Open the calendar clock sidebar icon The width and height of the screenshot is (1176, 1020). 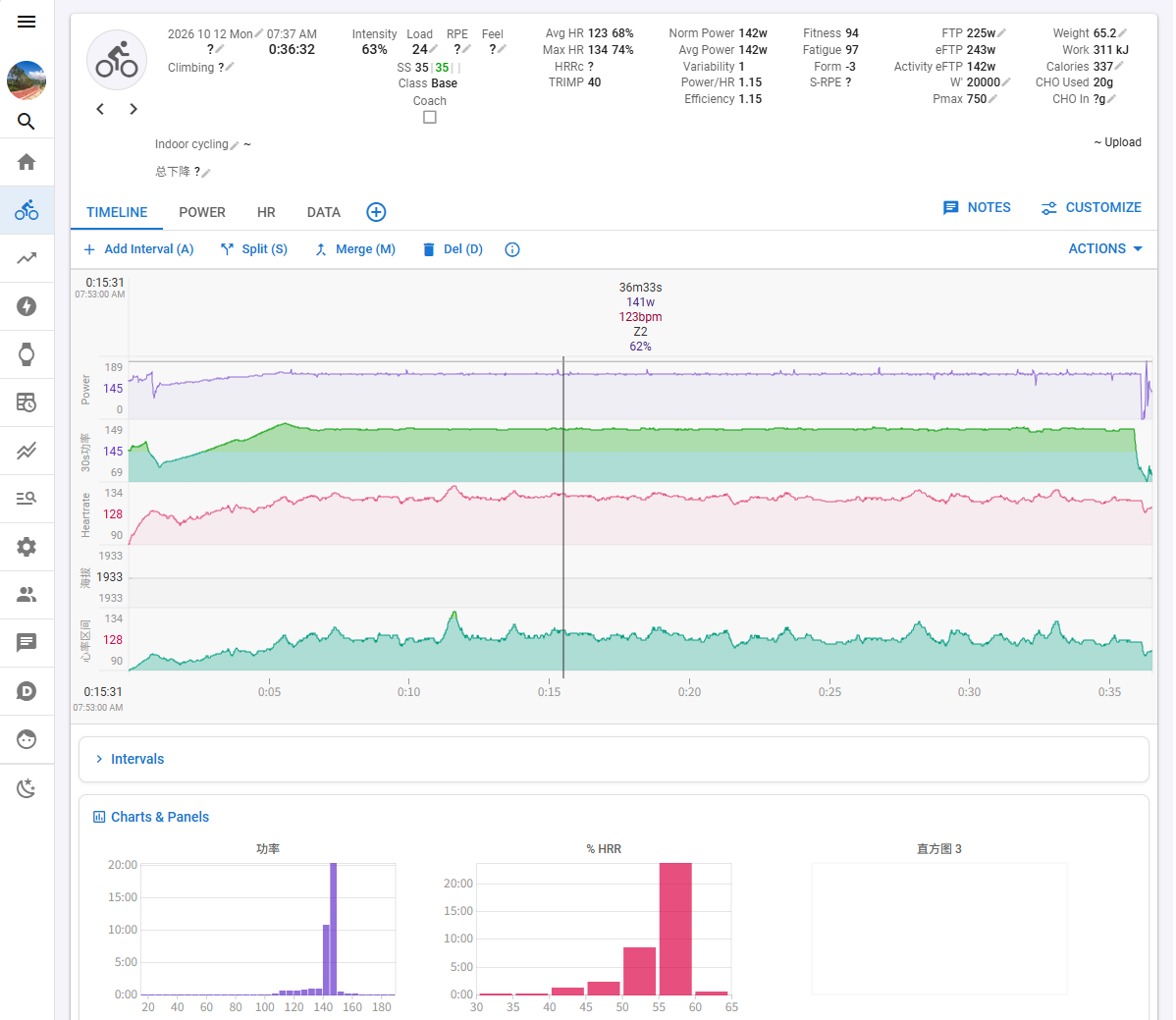(x=27, y=403)
